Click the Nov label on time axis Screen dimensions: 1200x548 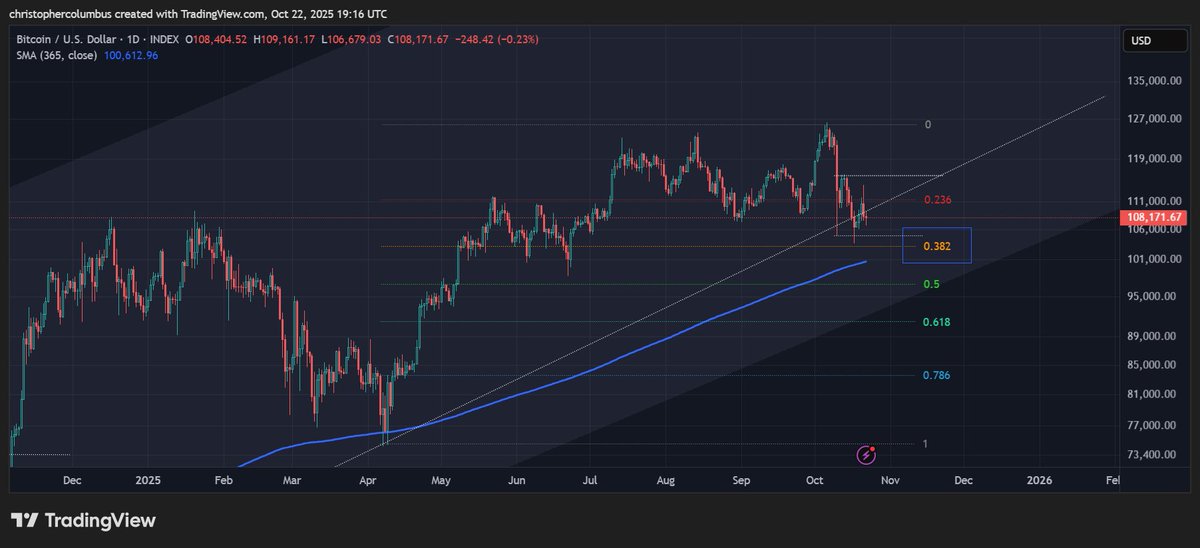[x=890, y=480]
